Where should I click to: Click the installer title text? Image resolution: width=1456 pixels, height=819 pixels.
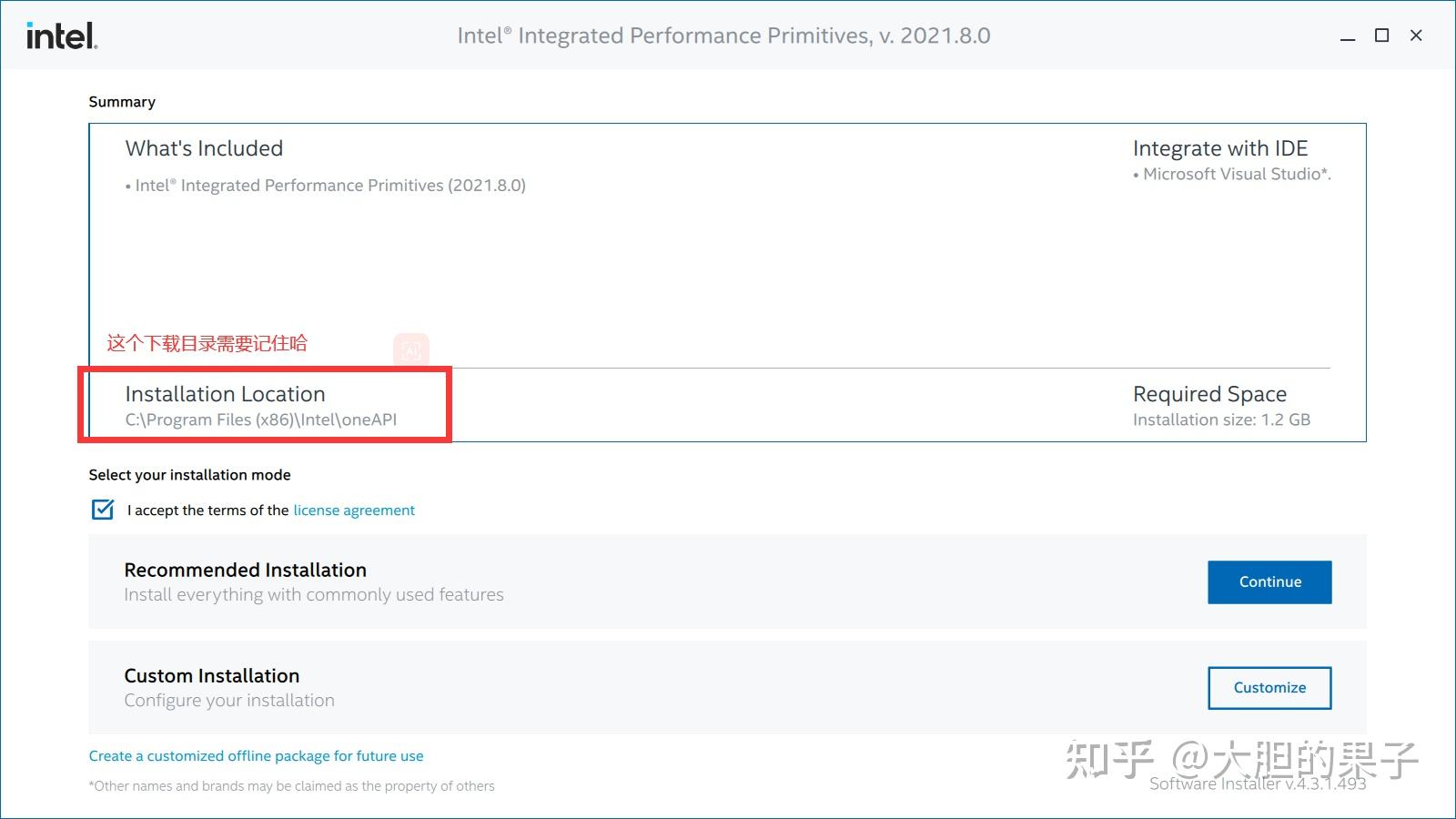pos(723,35)
